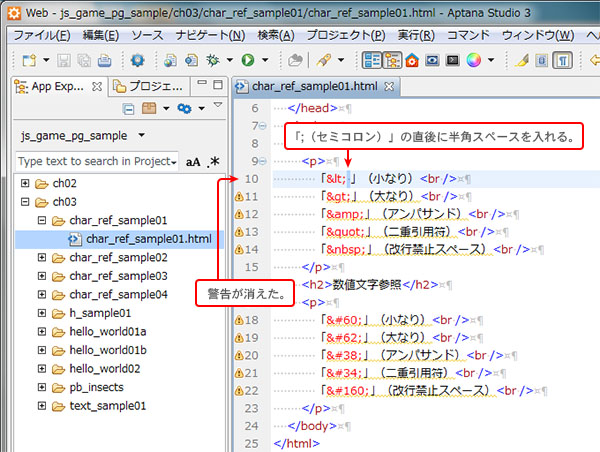The image size is (600, 452).
Task: Open the Terminal console icon
Action: 453,60
